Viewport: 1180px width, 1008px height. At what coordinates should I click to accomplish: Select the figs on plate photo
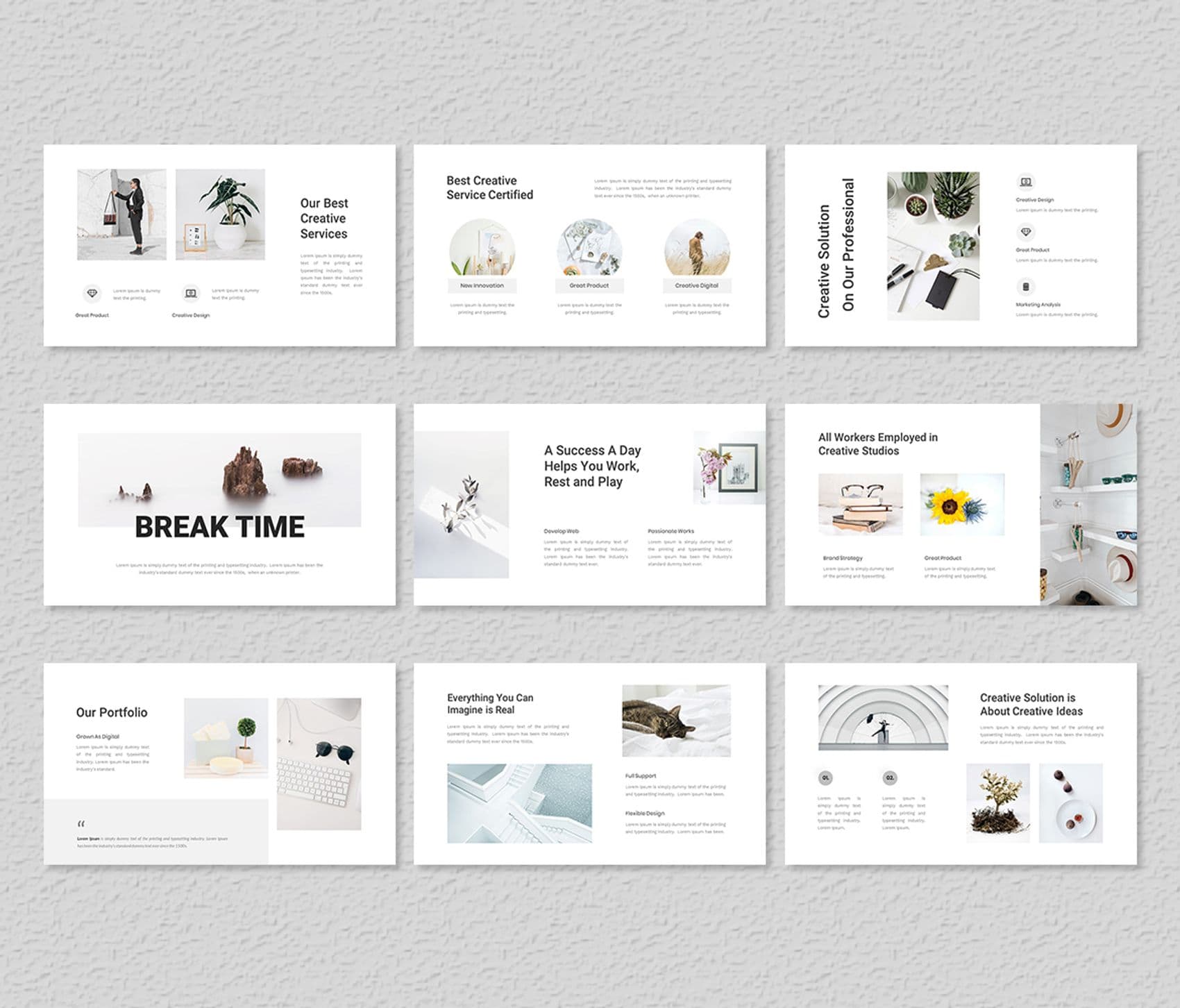click(1071, 804)
